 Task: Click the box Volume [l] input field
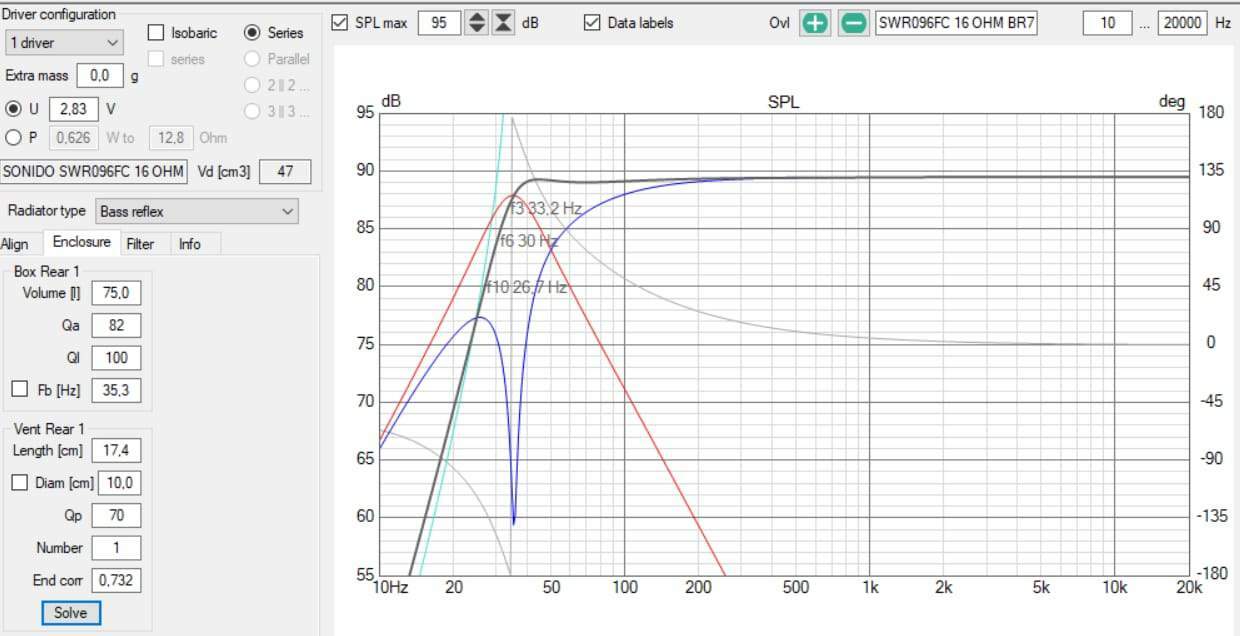pyautogui.click(x=116, y=293)
